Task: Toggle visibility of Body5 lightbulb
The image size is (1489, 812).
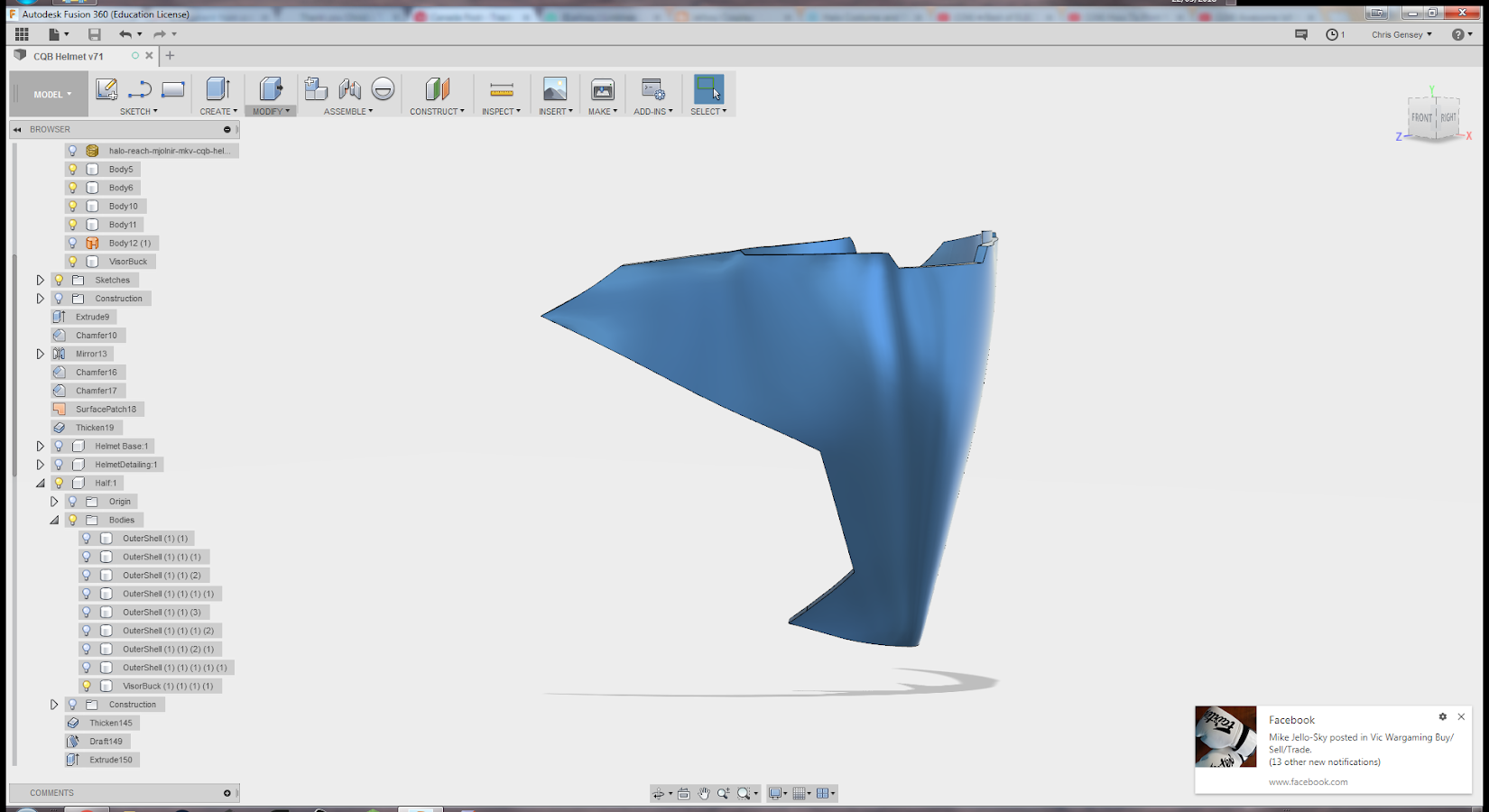Action: (73, 170)
